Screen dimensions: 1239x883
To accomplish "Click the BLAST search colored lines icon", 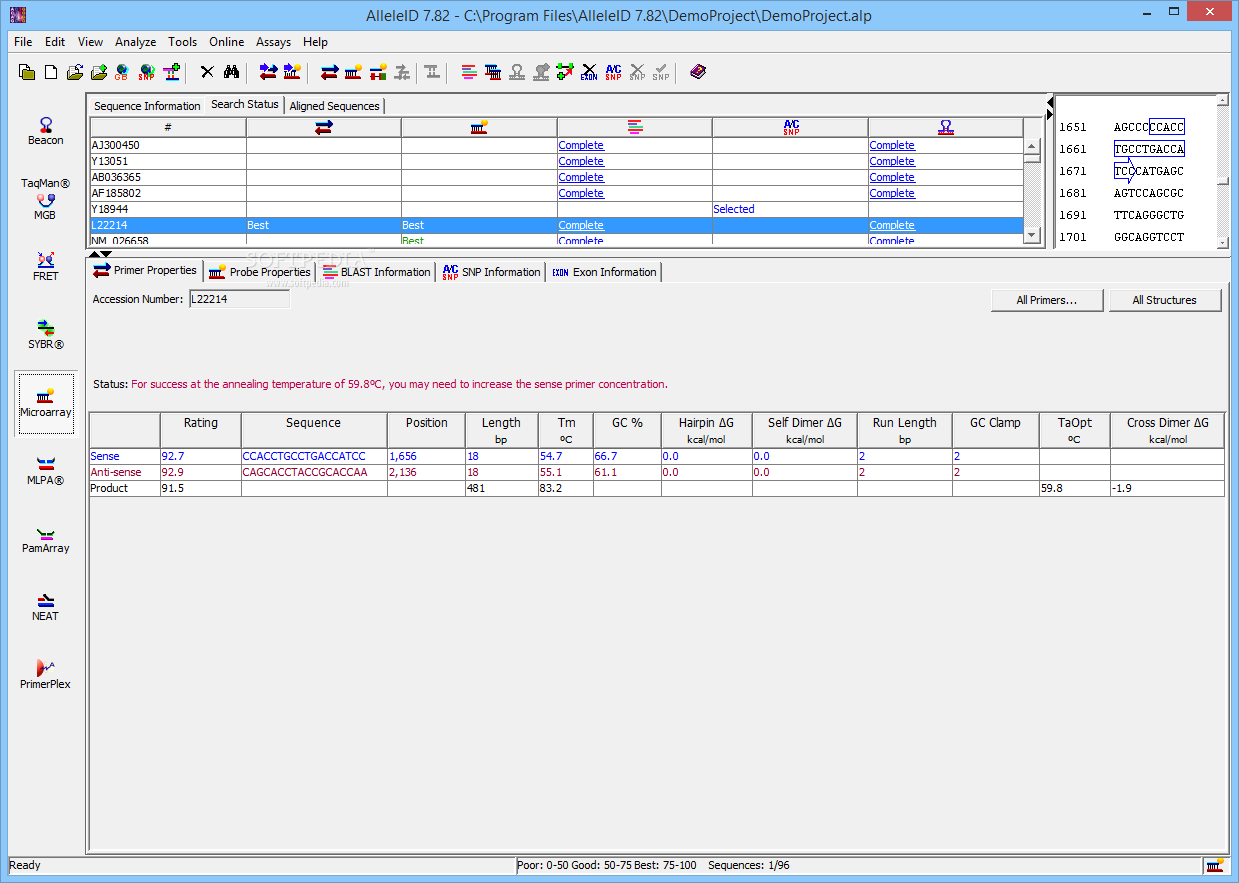I will tap(469, 72).
